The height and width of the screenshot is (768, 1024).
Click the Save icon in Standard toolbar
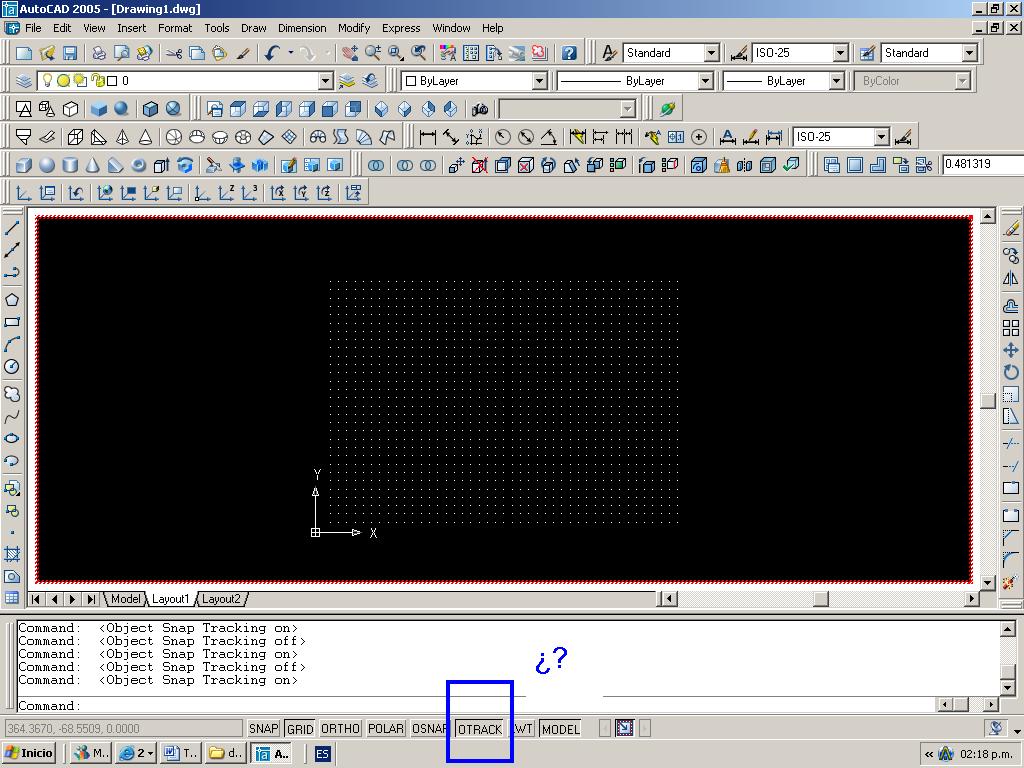point(70,53)
